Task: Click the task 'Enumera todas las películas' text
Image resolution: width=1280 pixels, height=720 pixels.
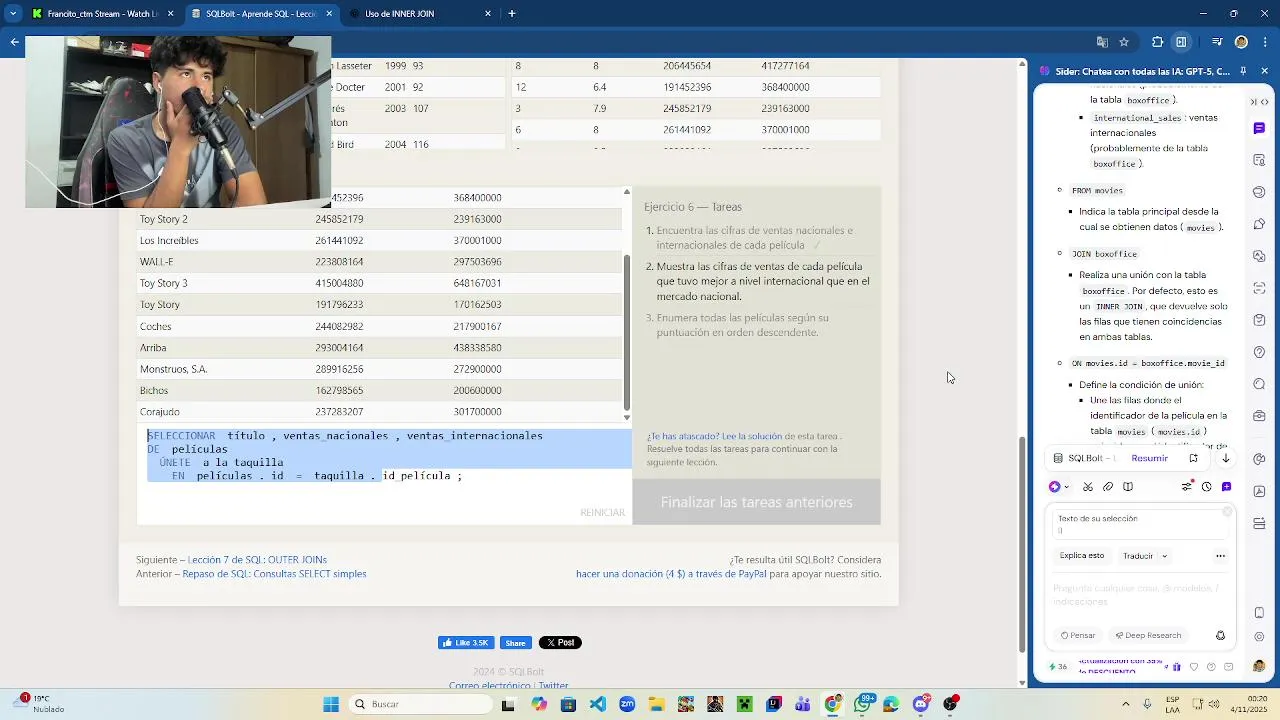Action: point(743,325)
